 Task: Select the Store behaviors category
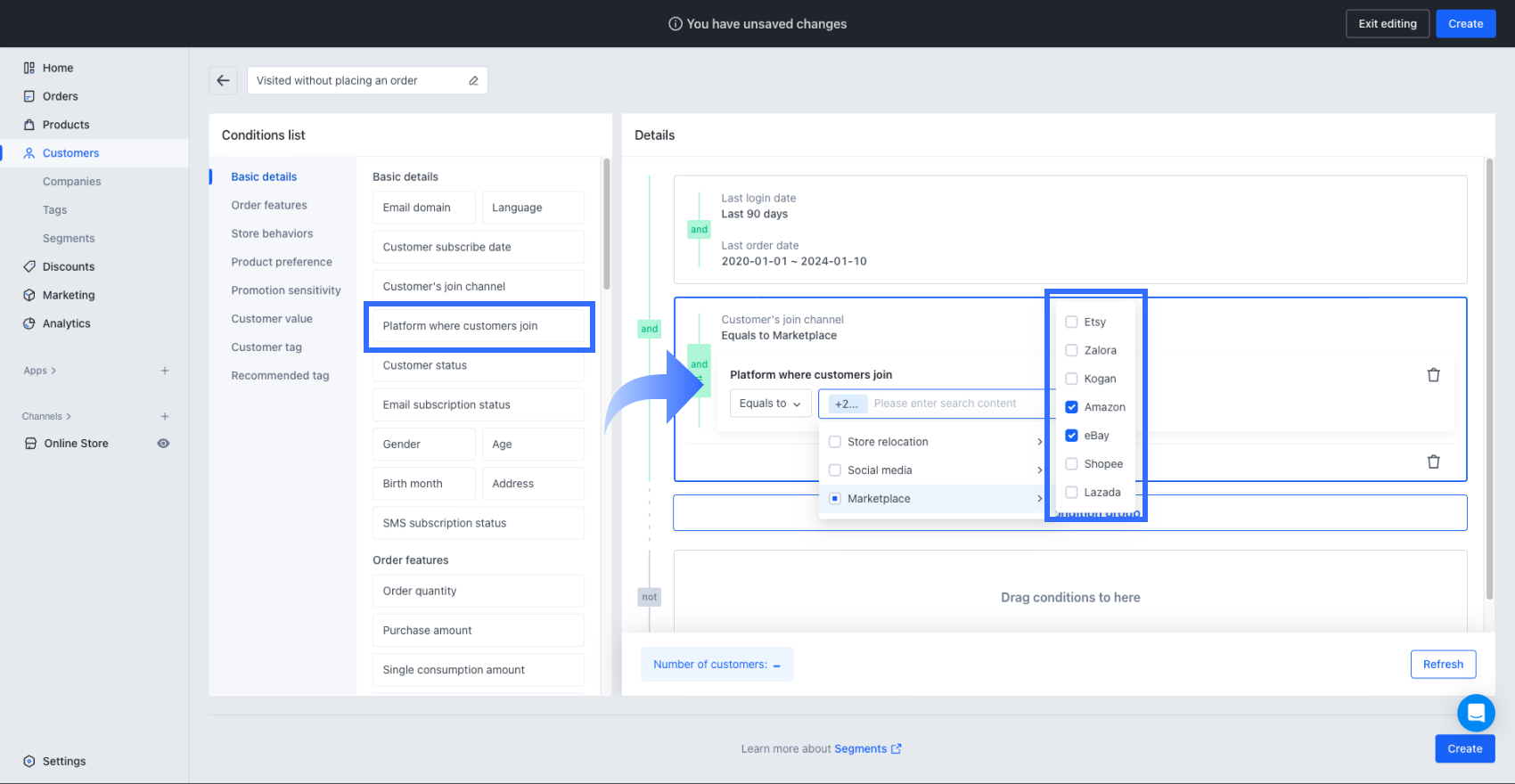click(272, 234)
